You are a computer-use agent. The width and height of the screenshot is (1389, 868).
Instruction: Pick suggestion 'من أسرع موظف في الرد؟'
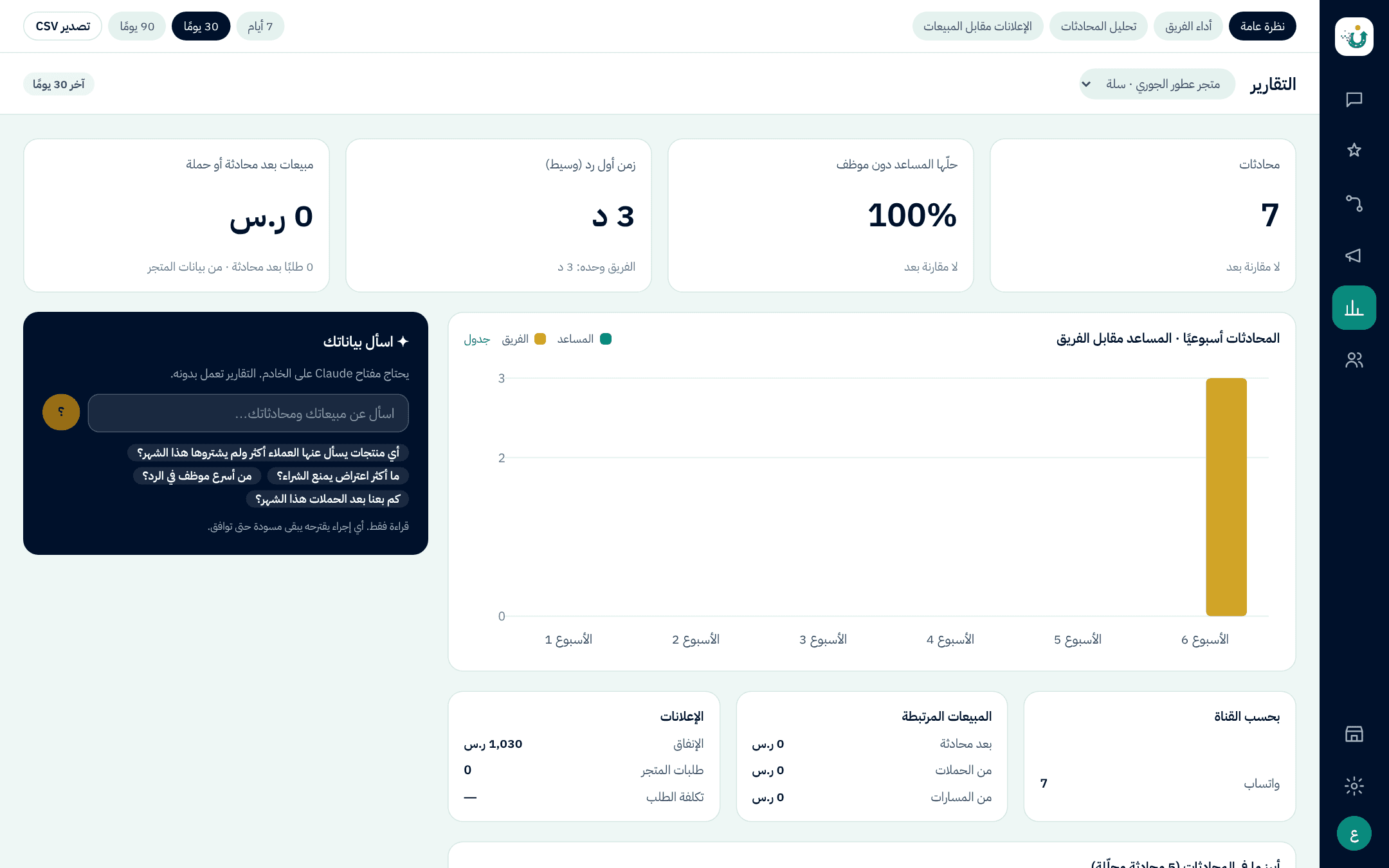pos(197,476)
